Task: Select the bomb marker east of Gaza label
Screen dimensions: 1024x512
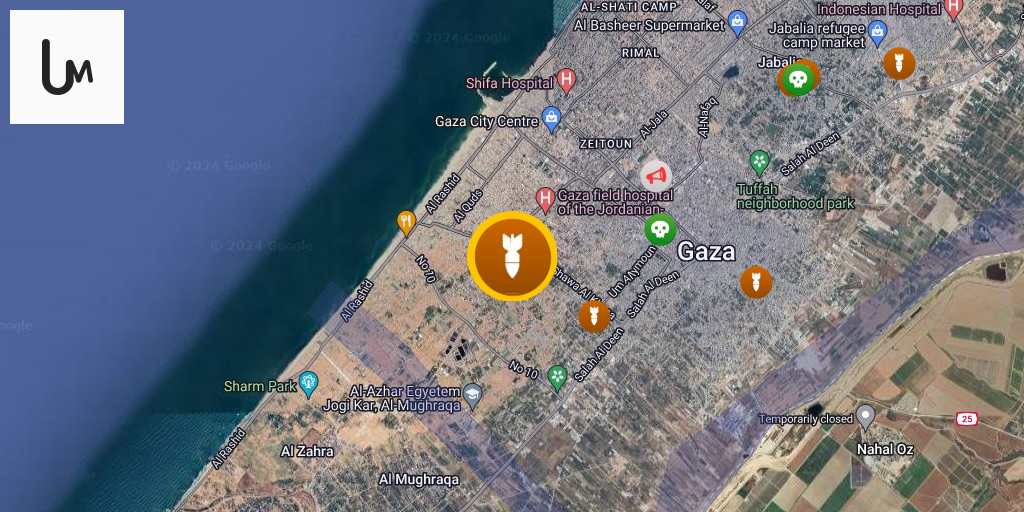Action: [x=756, y=283]
